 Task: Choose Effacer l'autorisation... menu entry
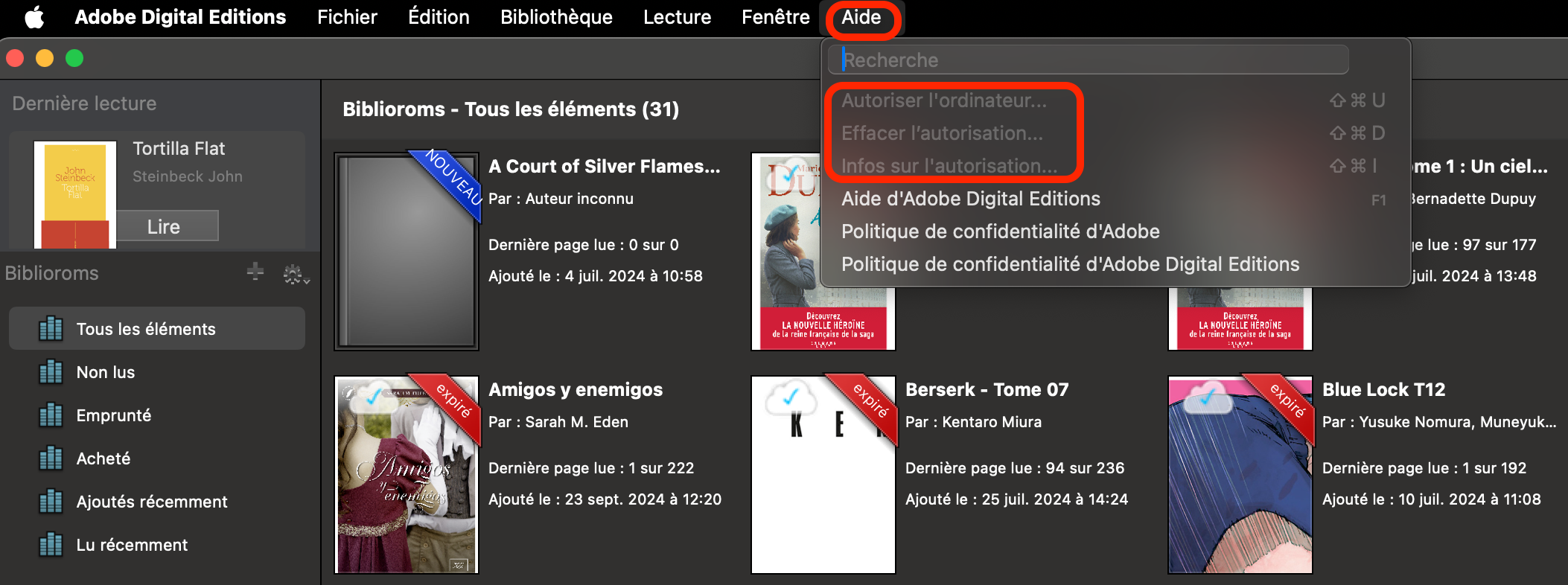pyautogui.click(x=1115, y=133)
